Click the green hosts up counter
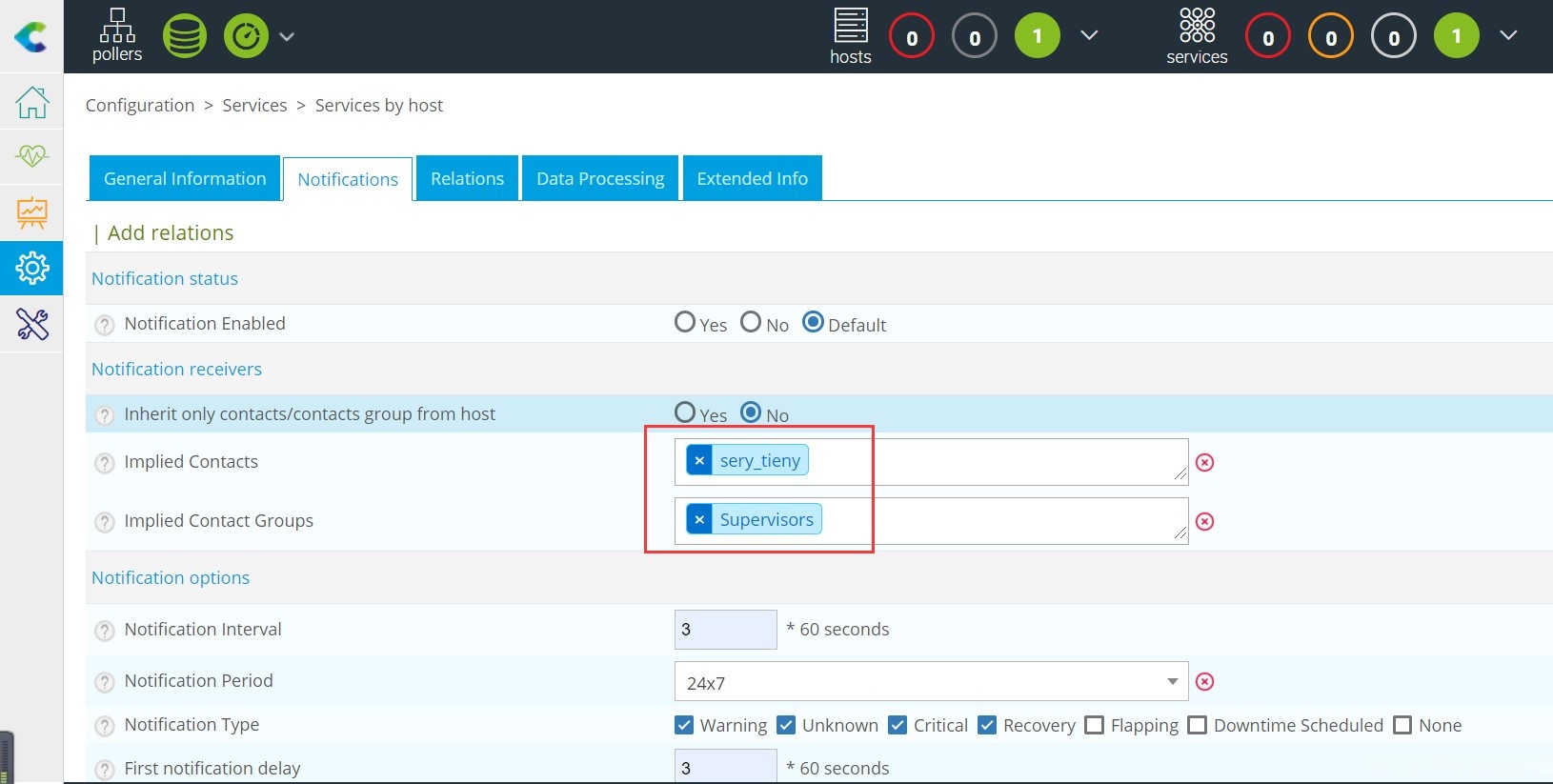Screen dimensions: 1553x784 pyautogui.click(x=1038, y=36)
